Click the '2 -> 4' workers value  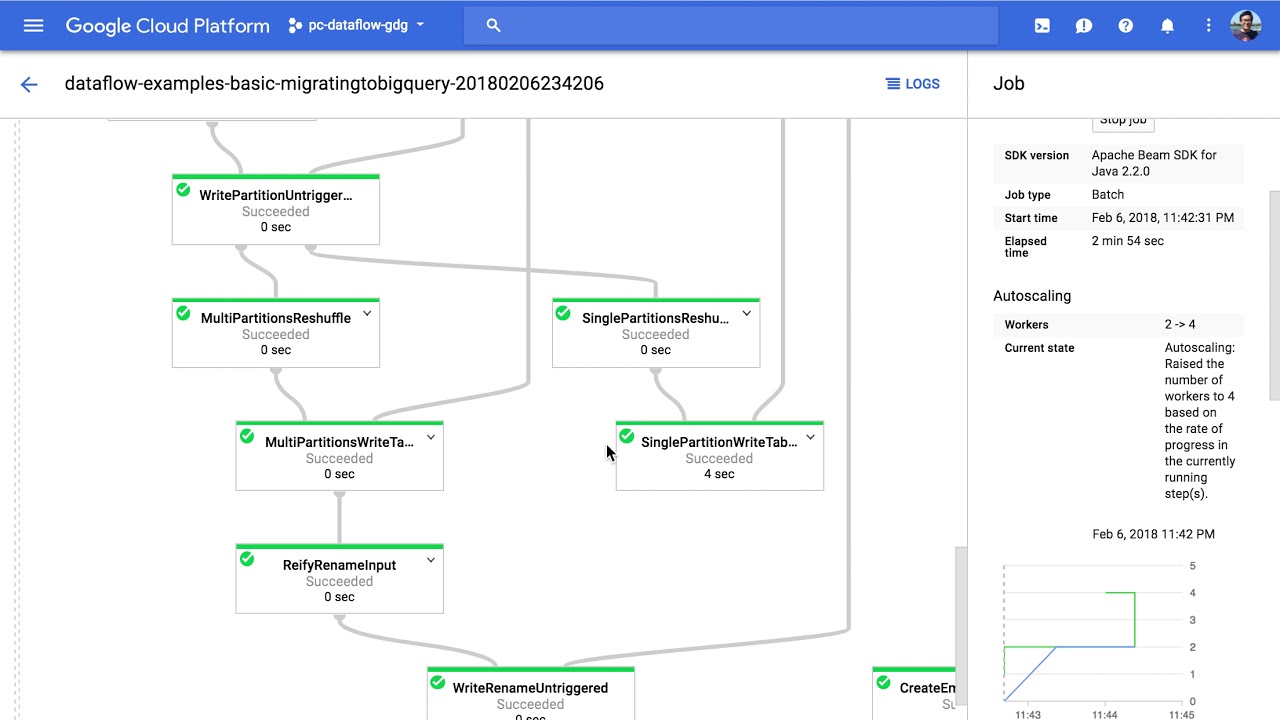click(1180, 325)
